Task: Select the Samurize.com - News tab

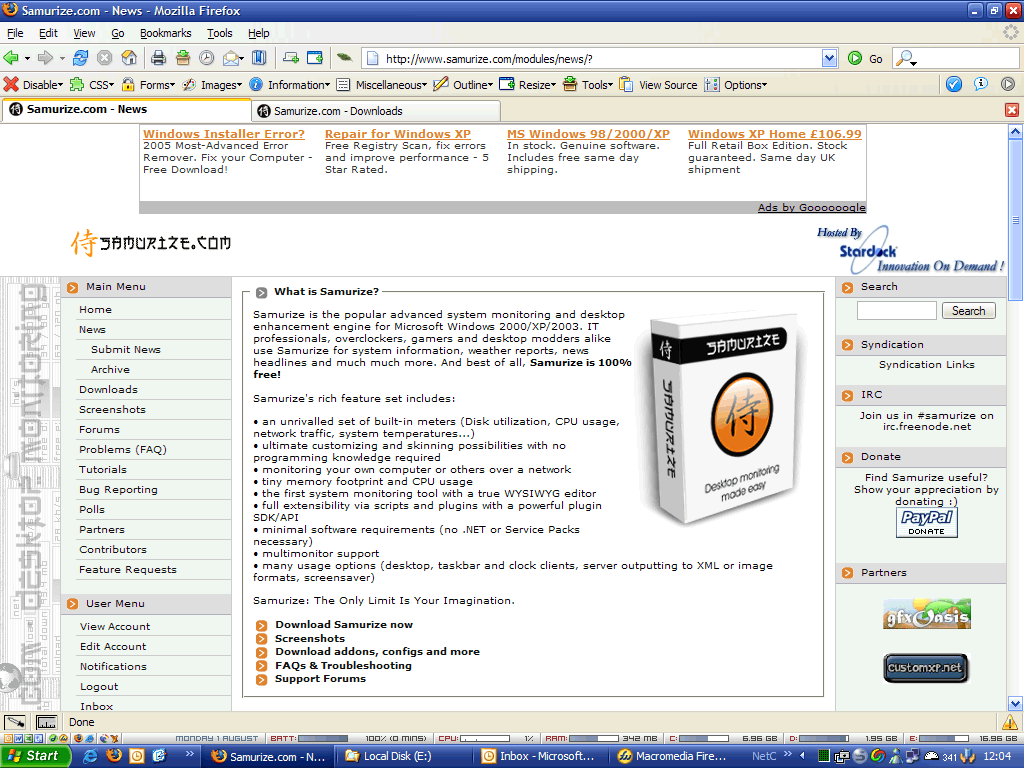Action: (127, 110)
